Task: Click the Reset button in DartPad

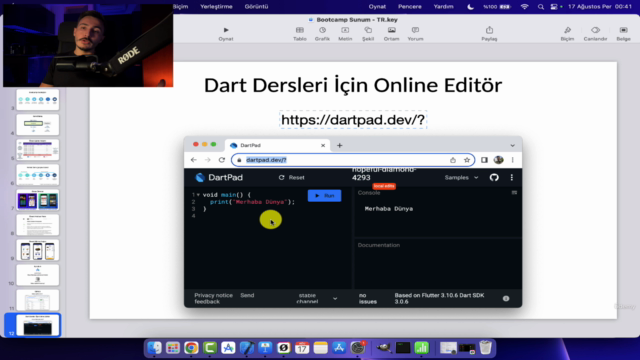Action: [291, 178]
